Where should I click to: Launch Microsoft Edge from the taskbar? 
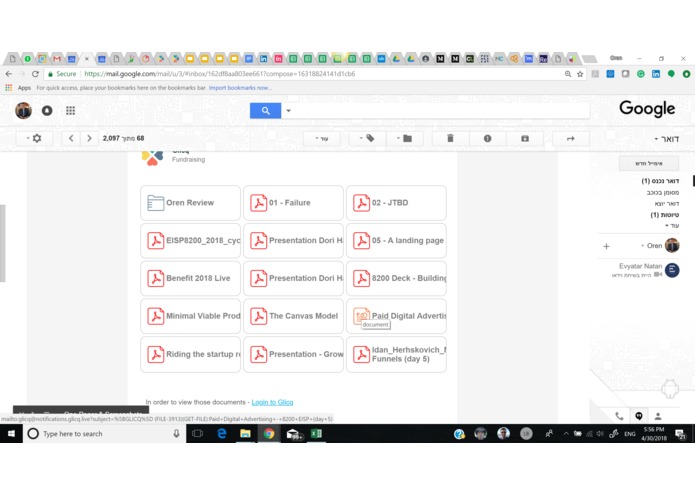(222, 434)
